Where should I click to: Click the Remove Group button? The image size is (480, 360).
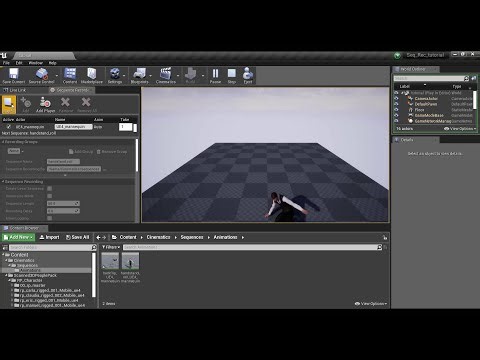(x=112, y=151)
